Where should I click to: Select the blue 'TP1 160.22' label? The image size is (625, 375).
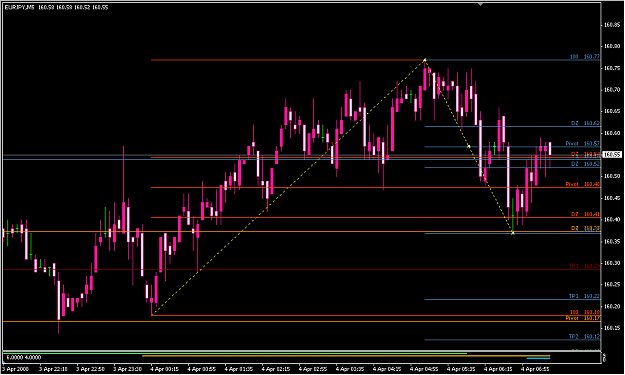(584, 296)
